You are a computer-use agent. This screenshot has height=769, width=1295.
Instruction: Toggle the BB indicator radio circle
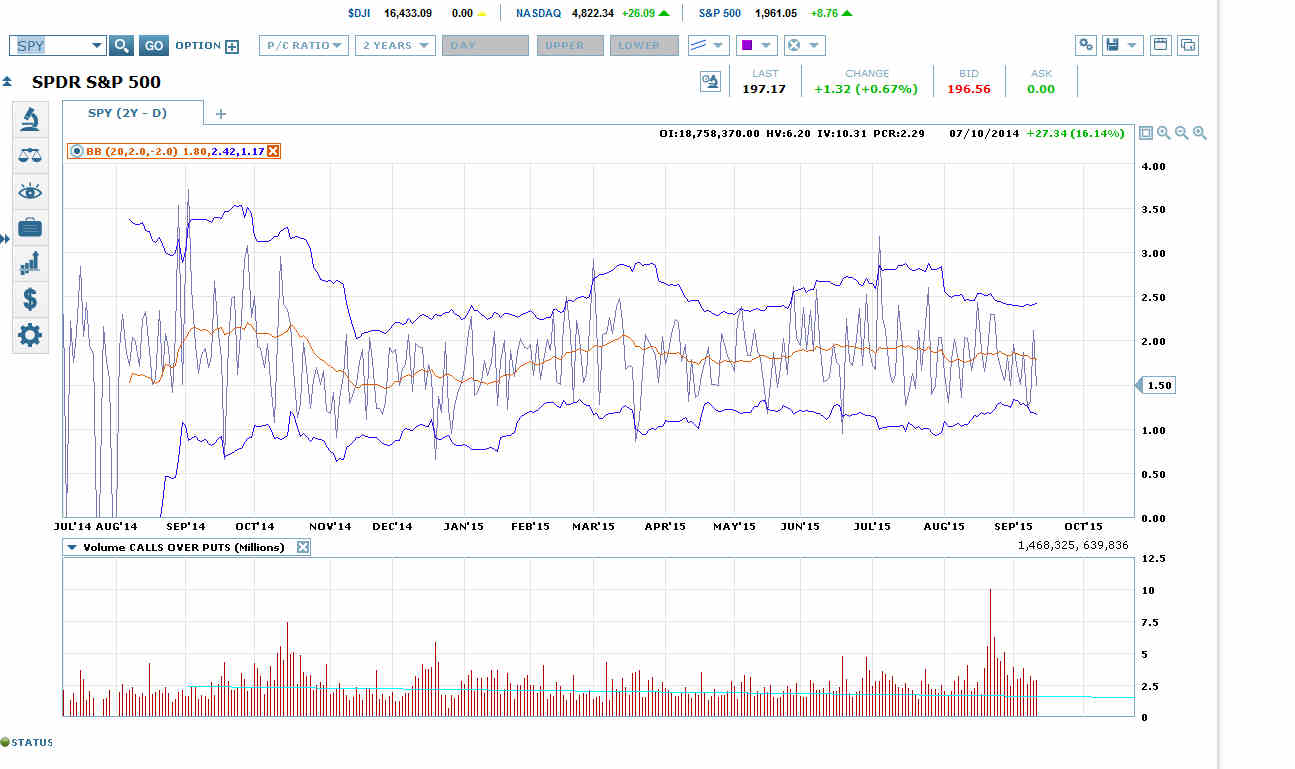77,151
